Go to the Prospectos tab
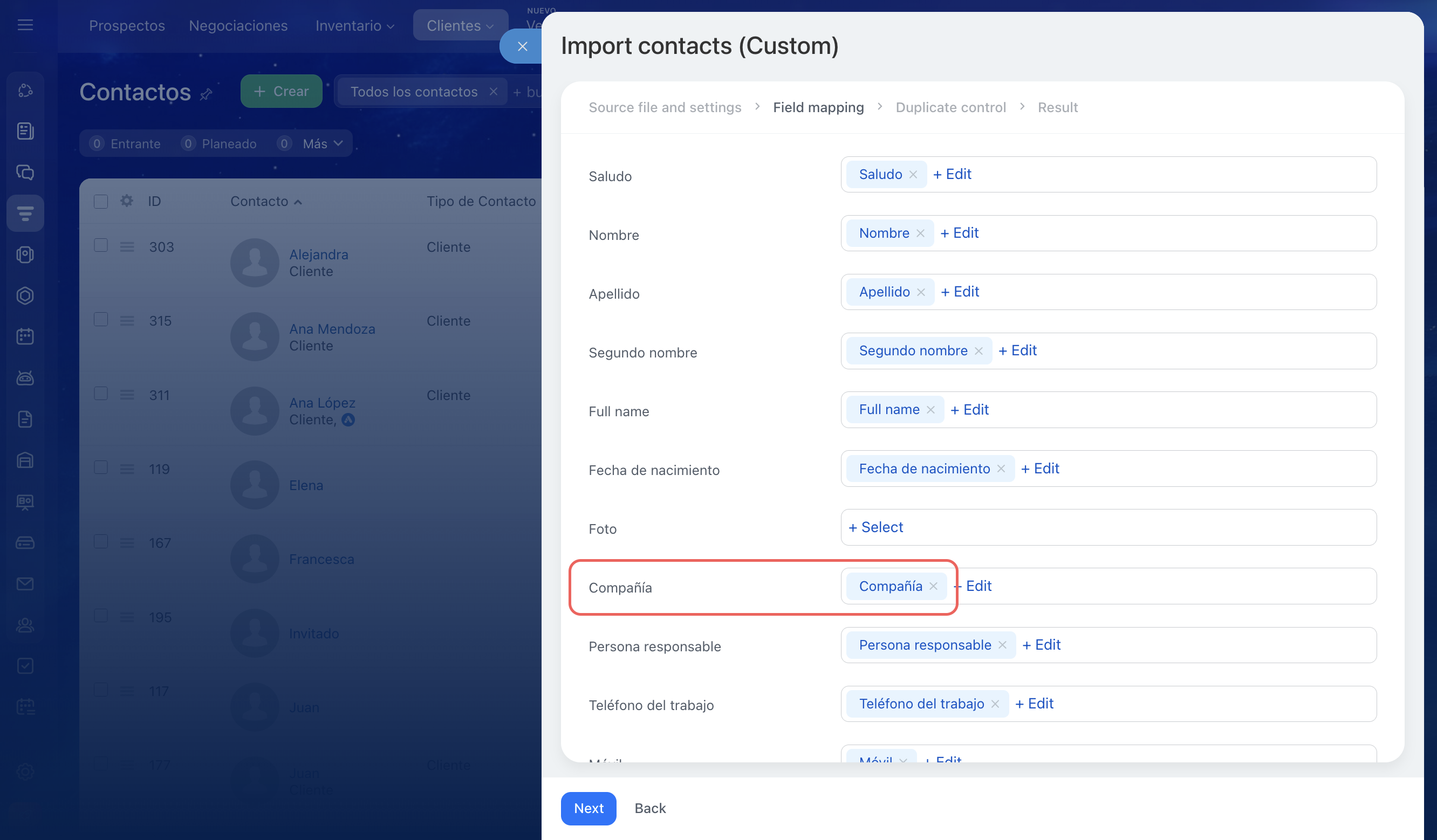 pyautogui.click(x=127, y=26)
